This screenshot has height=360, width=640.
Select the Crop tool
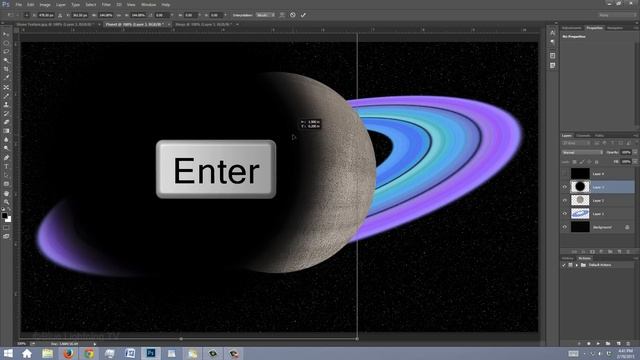point(6,69)
